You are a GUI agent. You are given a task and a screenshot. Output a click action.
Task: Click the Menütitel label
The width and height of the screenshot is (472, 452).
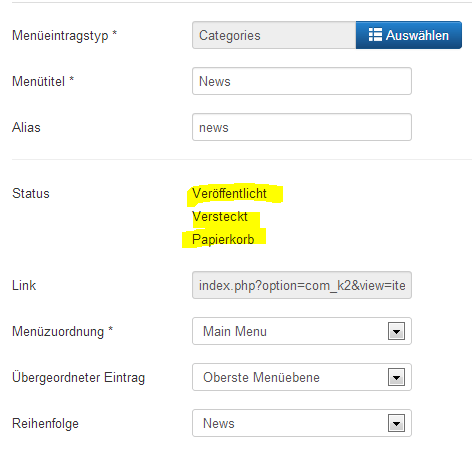pos(43,81)
